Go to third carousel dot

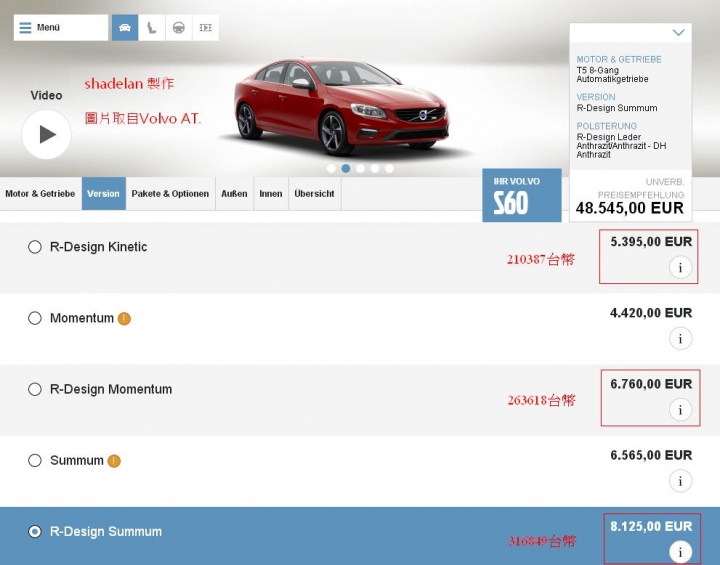[360, 169]
